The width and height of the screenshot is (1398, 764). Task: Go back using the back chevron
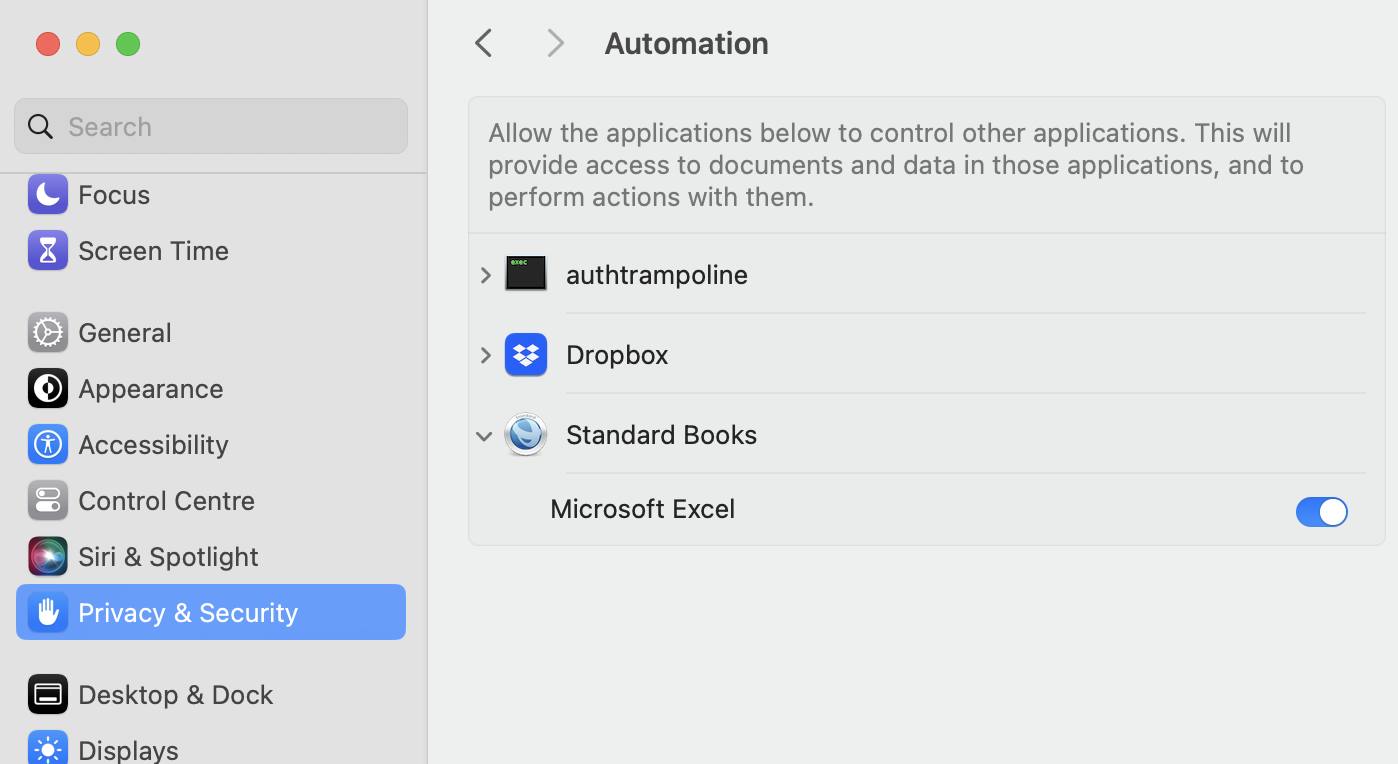click(x=484, y=43)
